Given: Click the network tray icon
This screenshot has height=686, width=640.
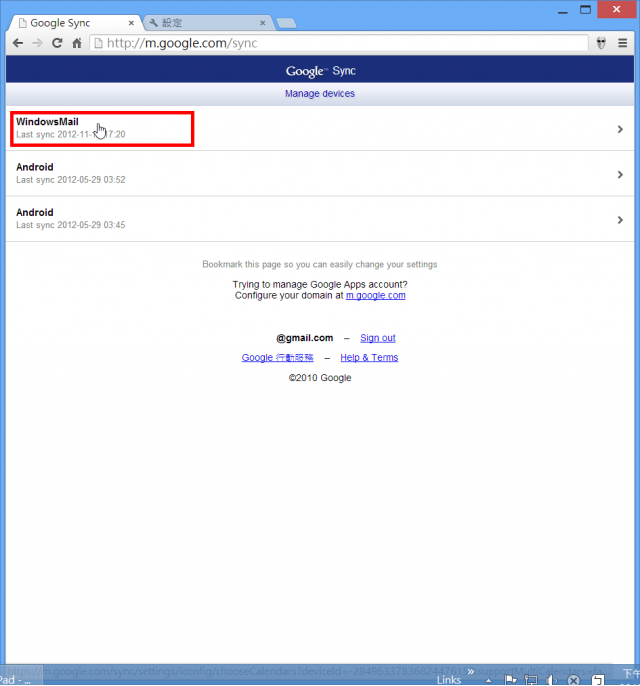Looking at the screenshot, I should [531, 680].
